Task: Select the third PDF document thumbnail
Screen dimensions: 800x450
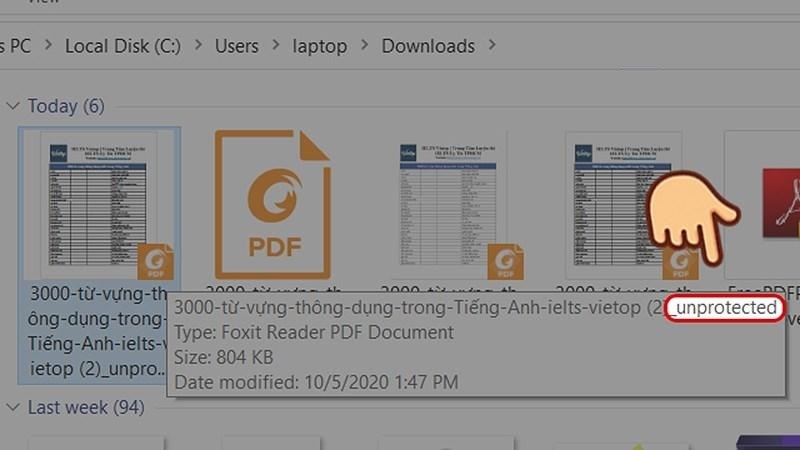Action: (448, 204)
